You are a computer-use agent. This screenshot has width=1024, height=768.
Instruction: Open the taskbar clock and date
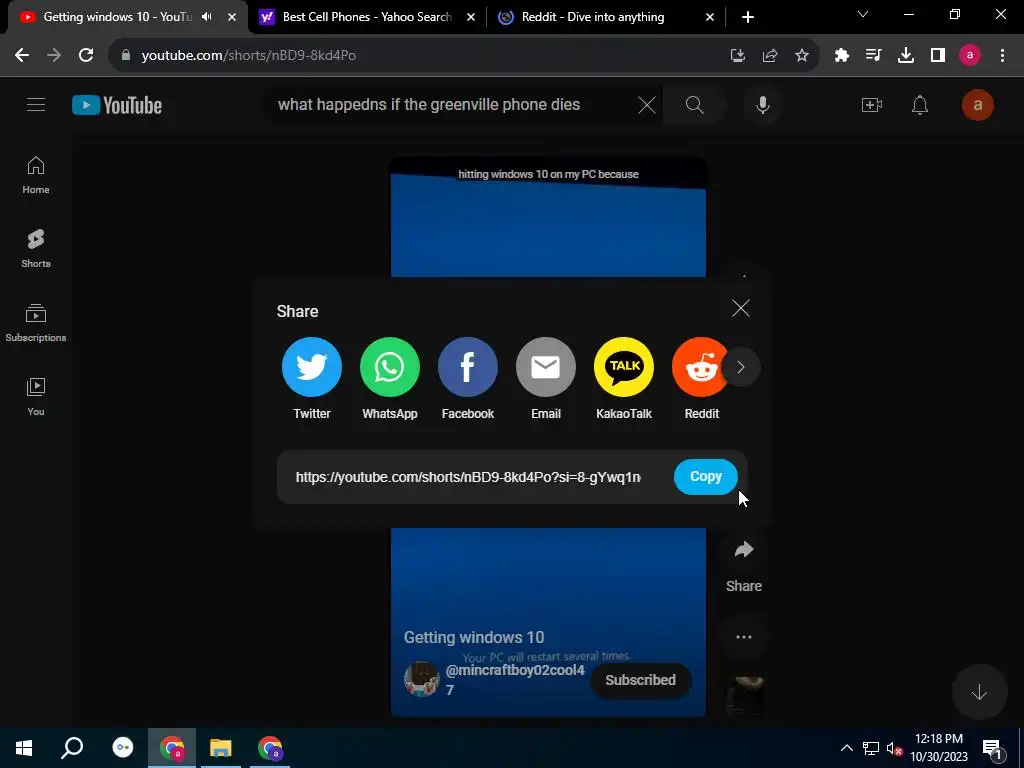(x=939, y=748)
